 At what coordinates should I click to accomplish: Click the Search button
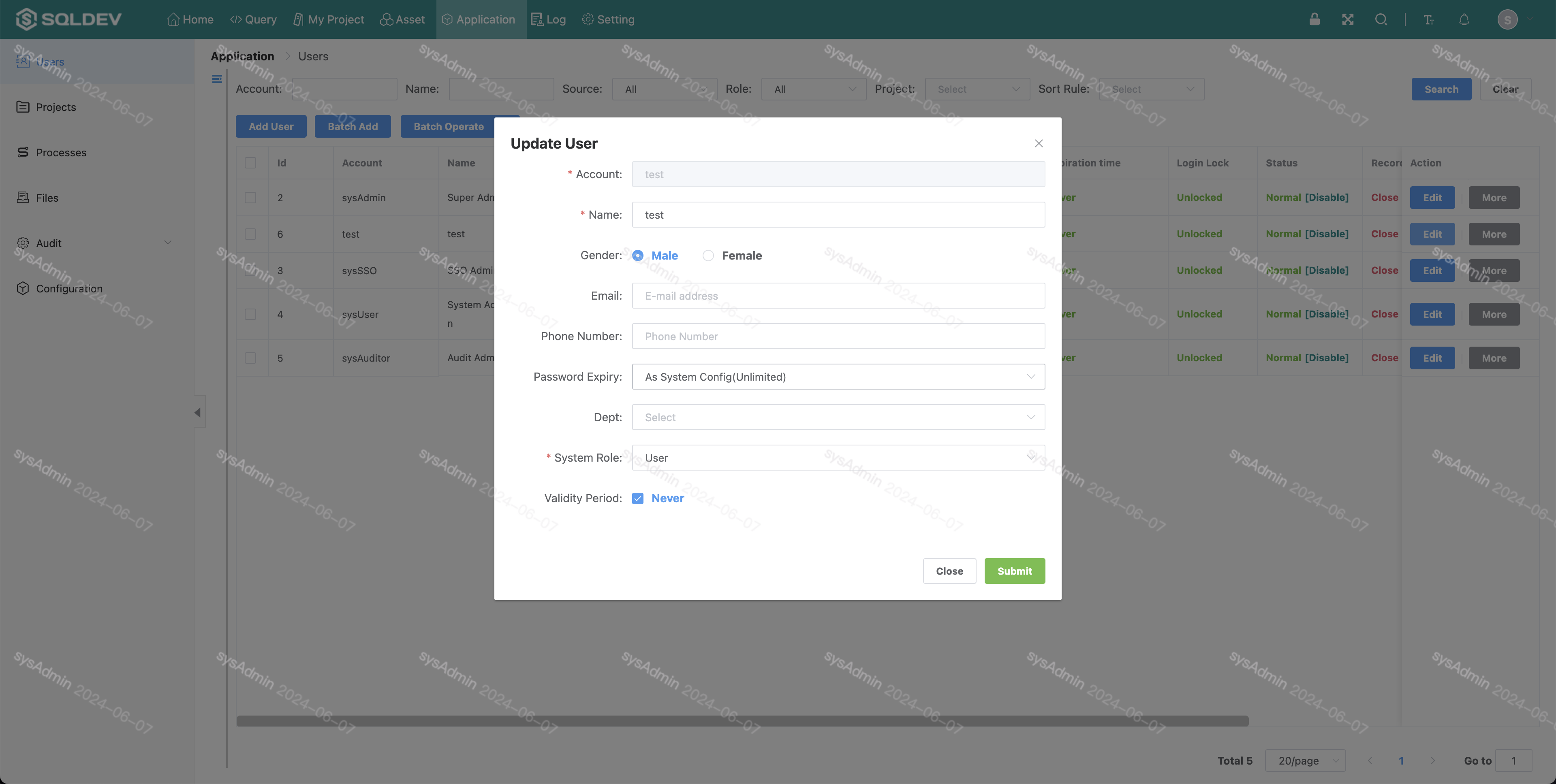[1441, 89]
